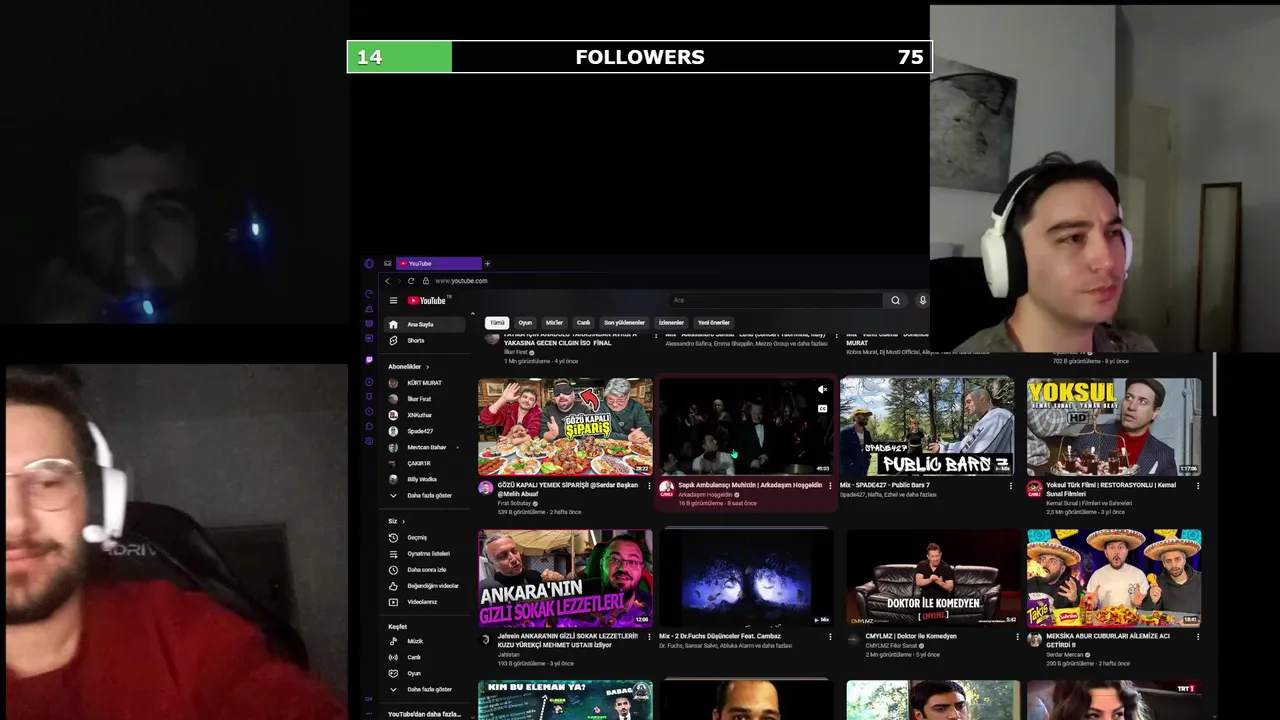Play the Meksika abur cuburları thumbnail
The image size is (1280, 720).
(1114, 577)
